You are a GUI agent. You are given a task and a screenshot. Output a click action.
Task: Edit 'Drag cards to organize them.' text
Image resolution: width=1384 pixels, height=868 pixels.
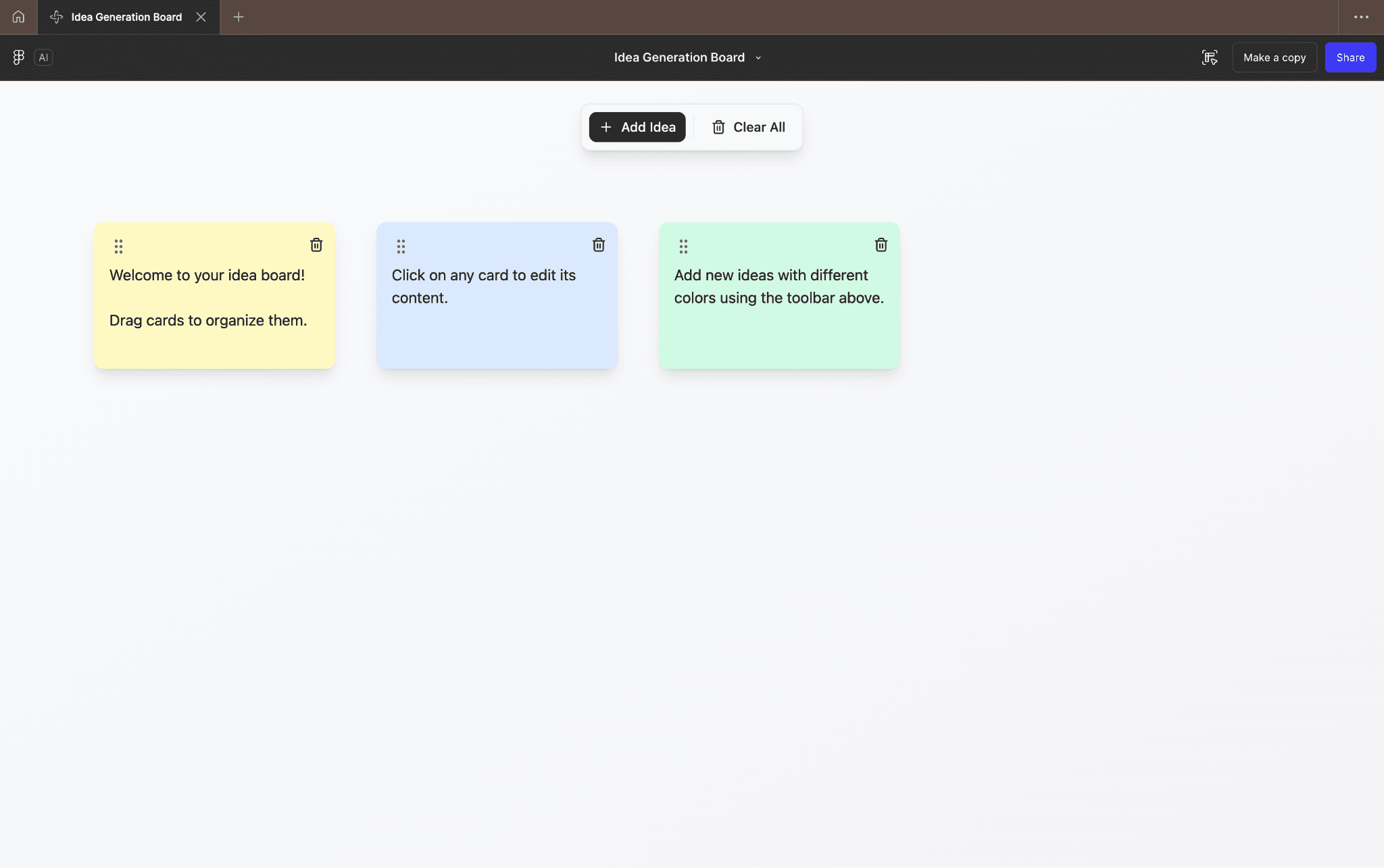tap(208, 320)
